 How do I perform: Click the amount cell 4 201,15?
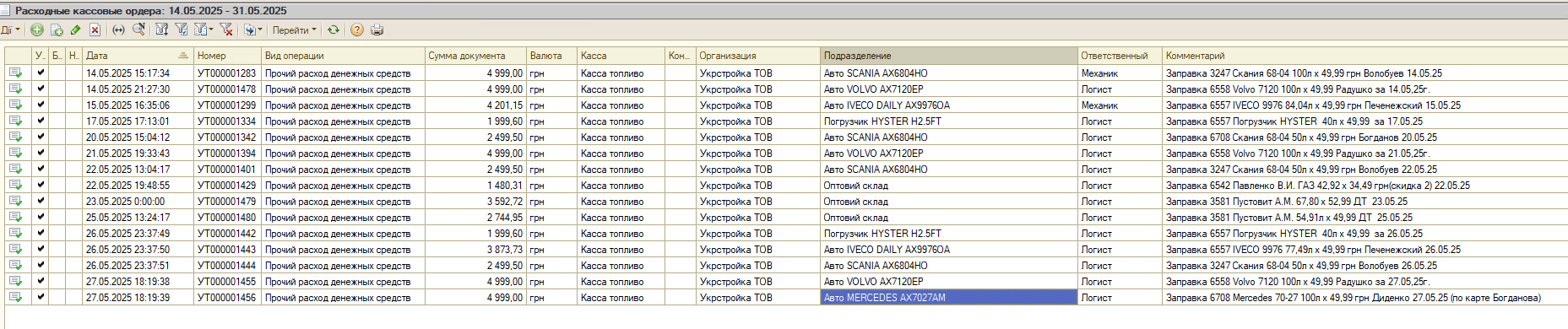pos(475,105)
